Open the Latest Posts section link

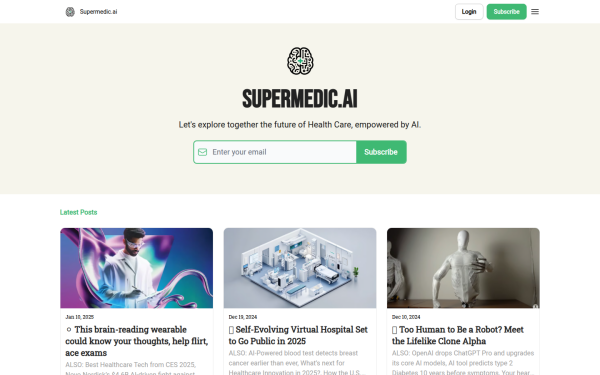coord(78,212)
